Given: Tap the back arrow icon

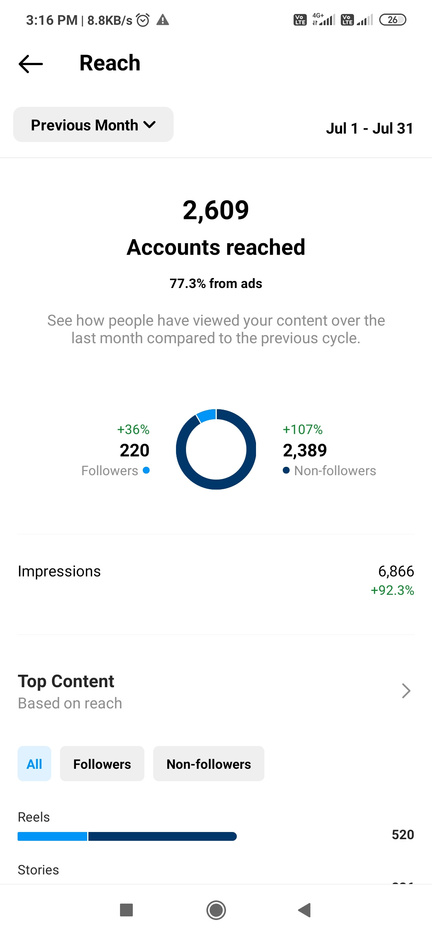Looking at the screenshot, I should (x=30, y=63).
